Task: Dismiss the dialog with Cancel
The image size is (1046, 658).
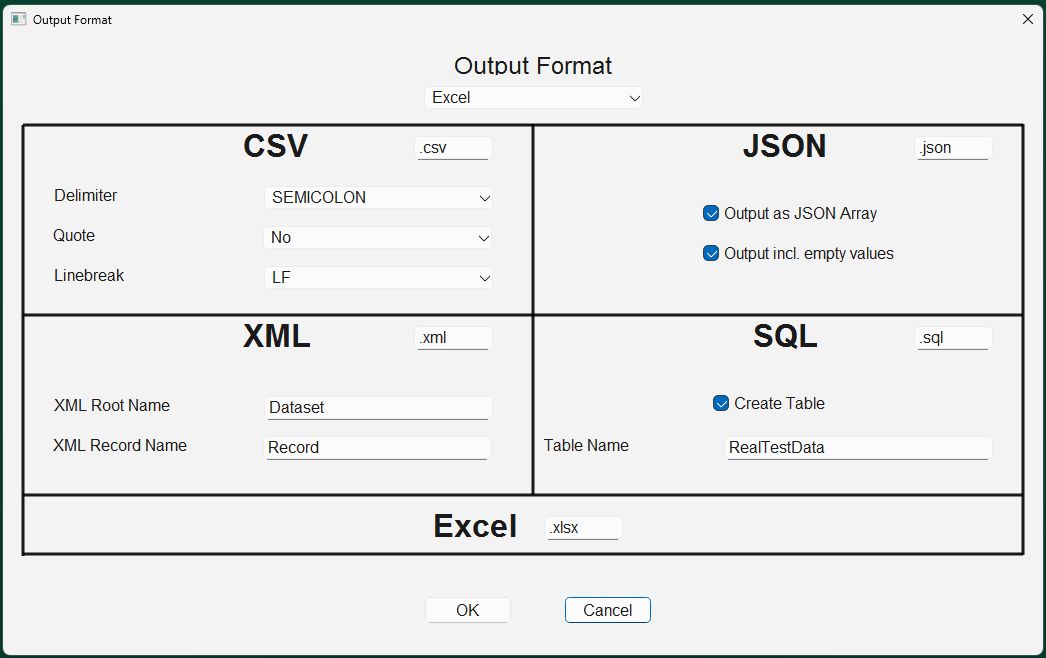Action: (x=608, y=610)
